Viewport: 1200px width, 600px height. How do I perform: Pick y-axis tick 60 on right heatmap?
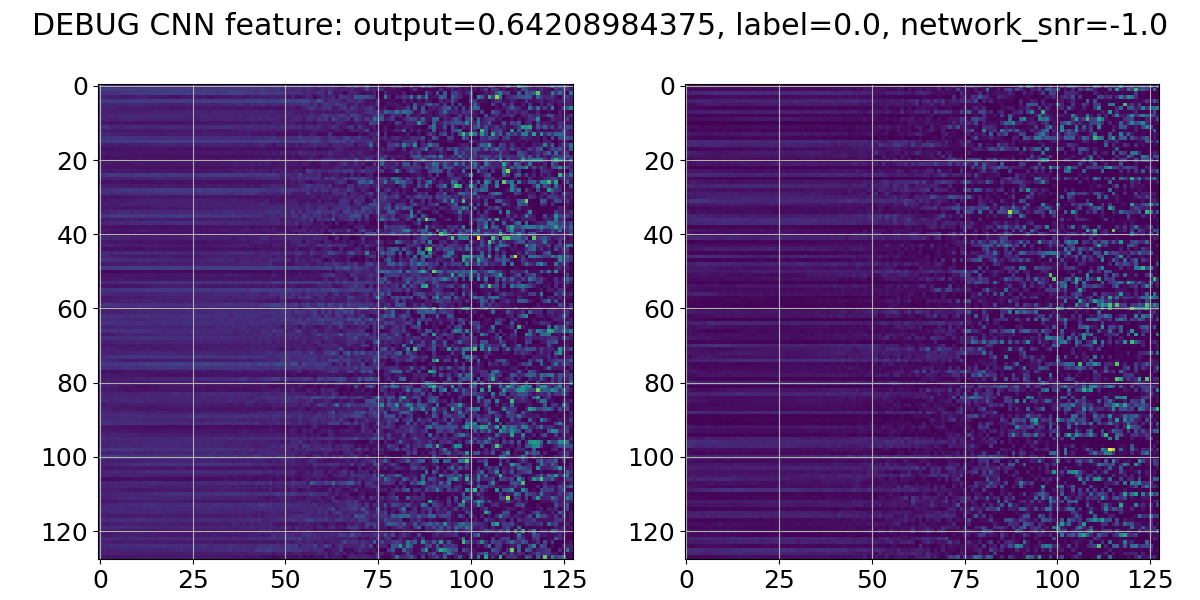[x=658, y=309]
